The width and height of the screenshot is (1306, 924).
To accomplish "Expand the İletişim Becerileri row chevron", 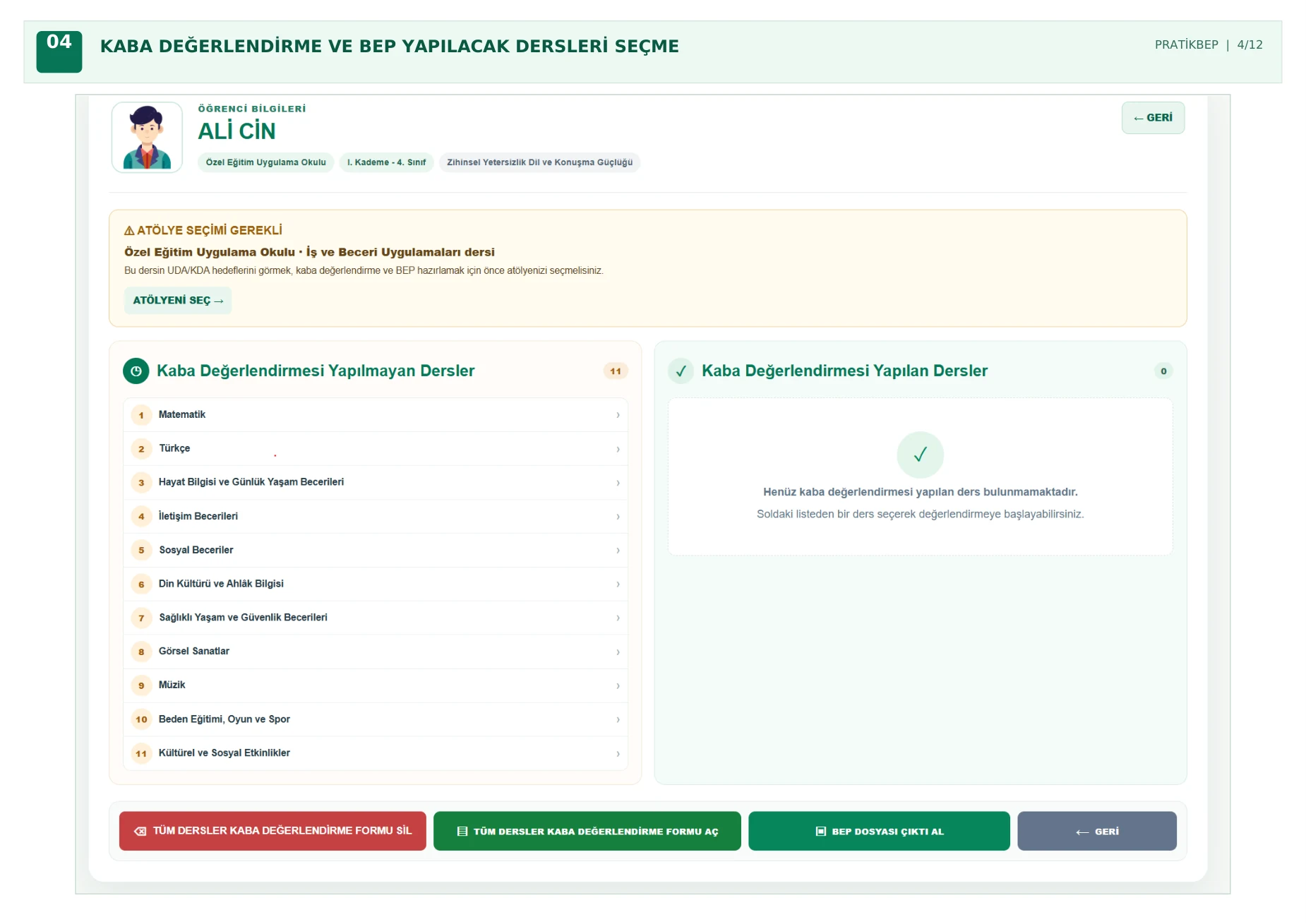I will [618, 517].
